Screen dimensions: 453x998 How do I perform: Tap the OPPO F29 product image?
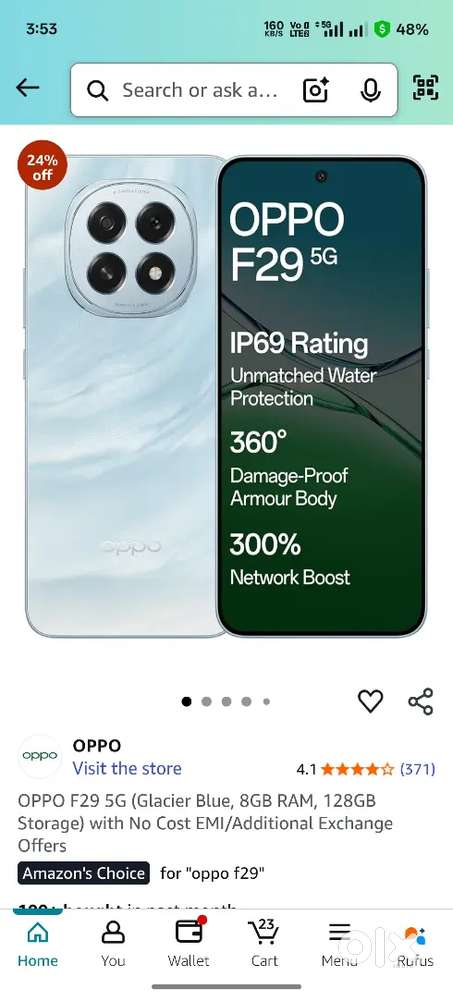click(226, 396)
